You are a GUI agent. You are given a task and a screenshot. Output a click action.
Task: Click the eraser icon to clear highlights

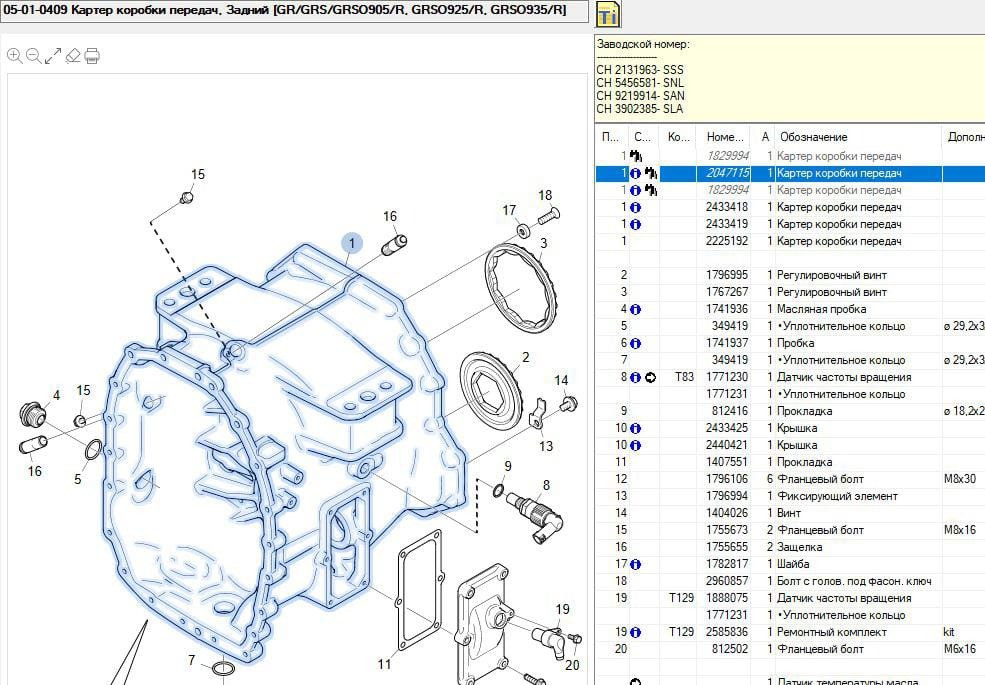pyautogui.click(x=72, y=55)
